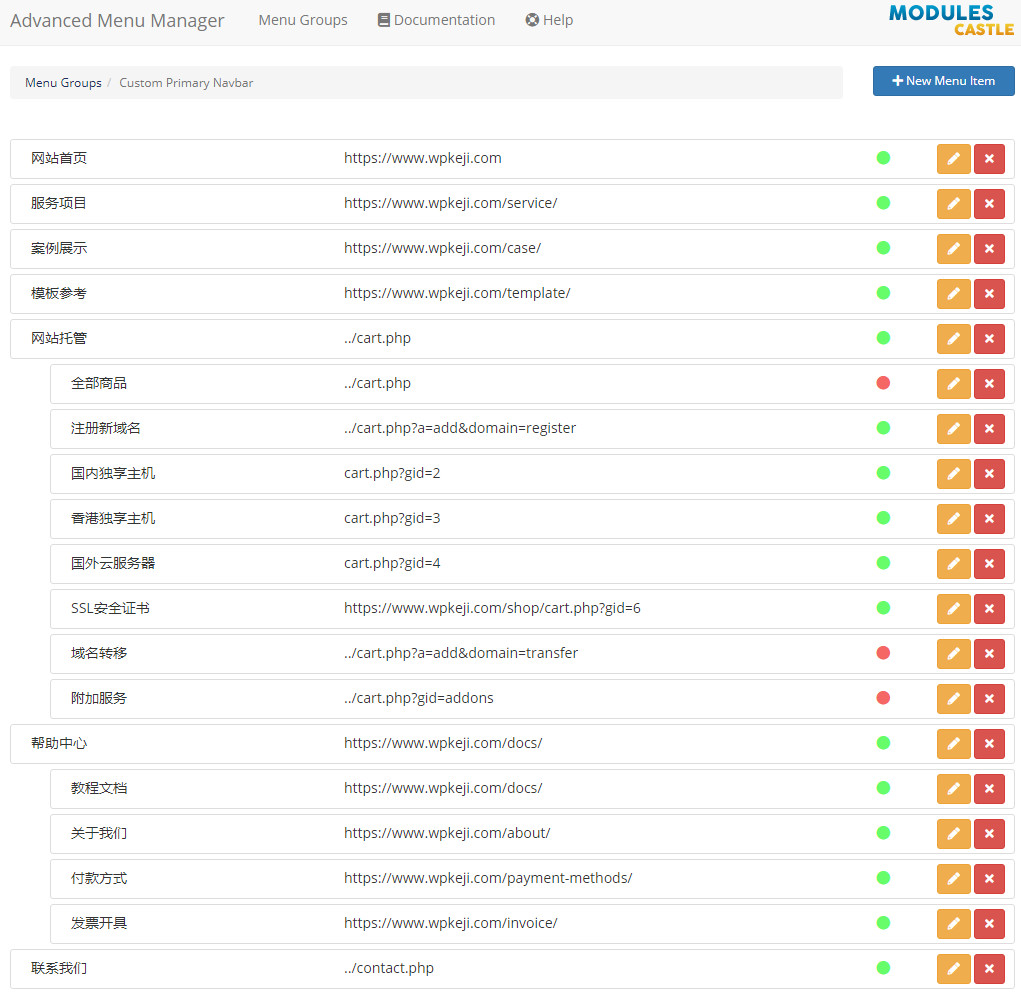The image size is (1021, 998).
Task: Toggle the green status dot for 网站托管
Action: (883, 338)
